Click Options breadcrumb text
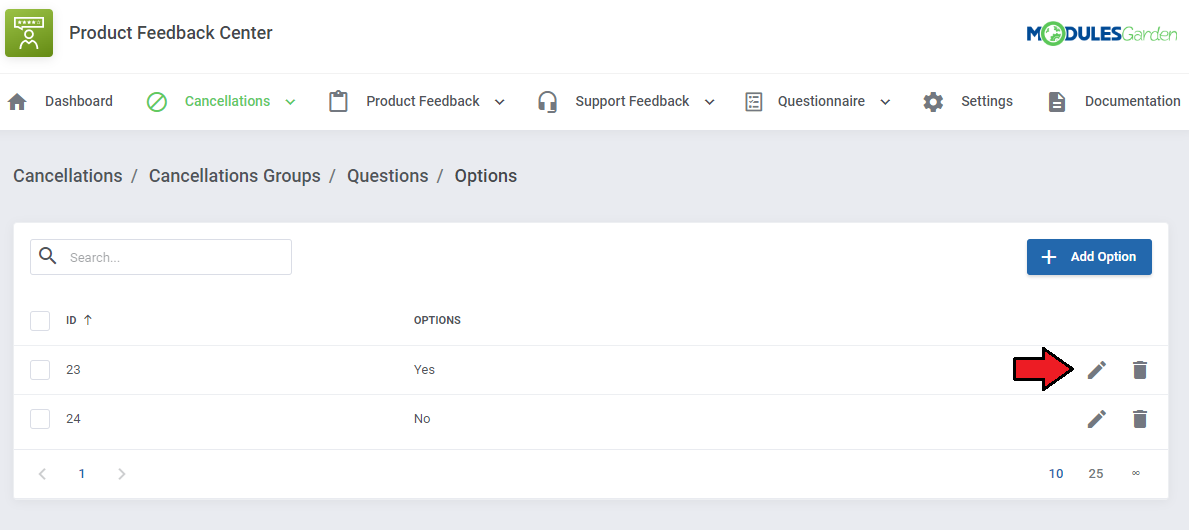The width and height of the screenshot is (1189, 530). 486,176
